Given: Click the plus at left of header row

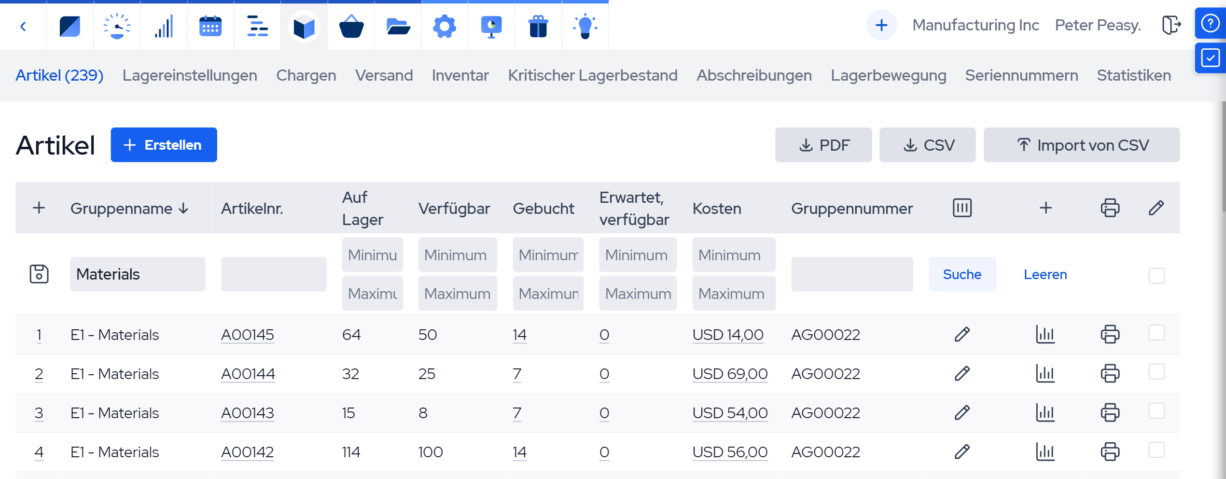Looking at the screenshot, I should coord(39,208).
